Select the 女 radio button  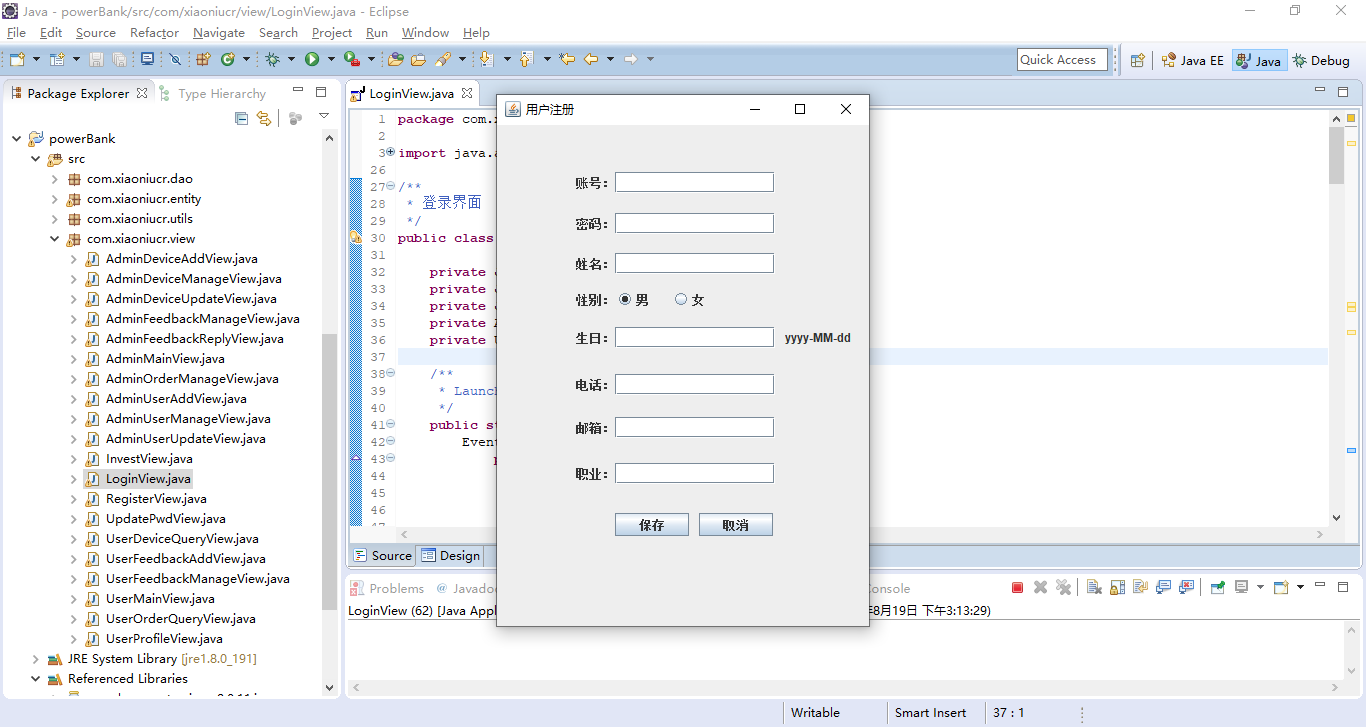pos(681,299)
